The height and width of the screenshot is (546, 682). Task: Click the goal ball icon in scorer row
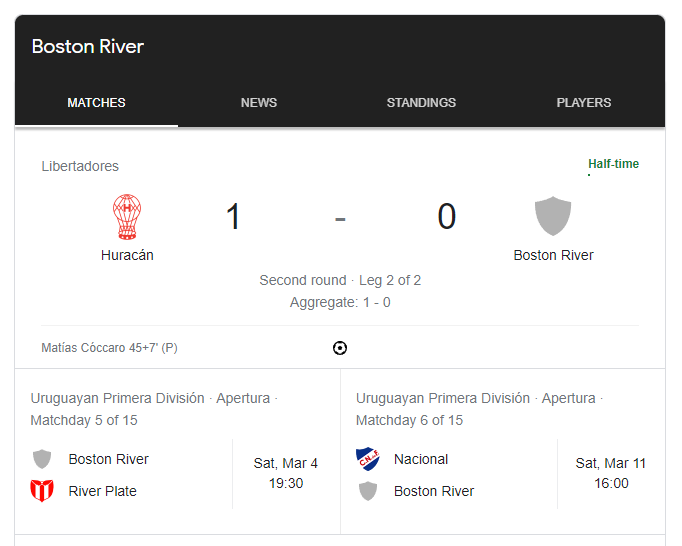(x=340, y=348)
